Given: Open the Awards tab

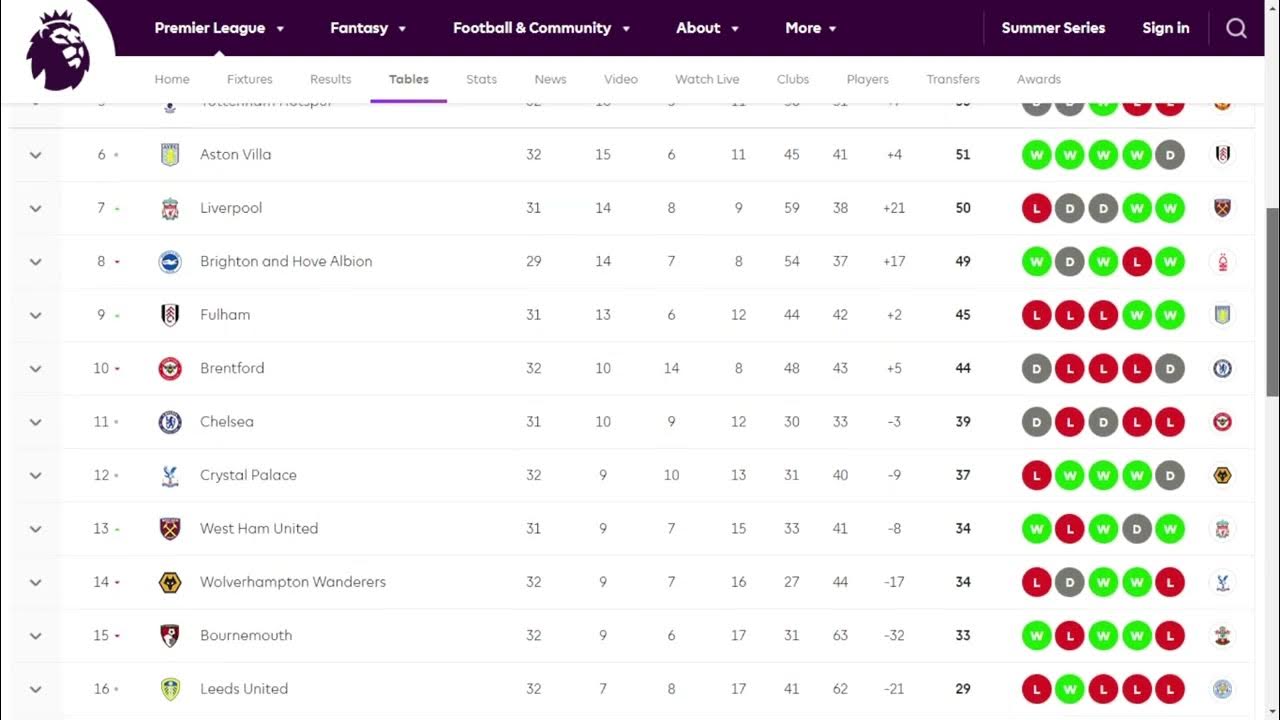Looking at the screenshot, I should pos(1039,79).
